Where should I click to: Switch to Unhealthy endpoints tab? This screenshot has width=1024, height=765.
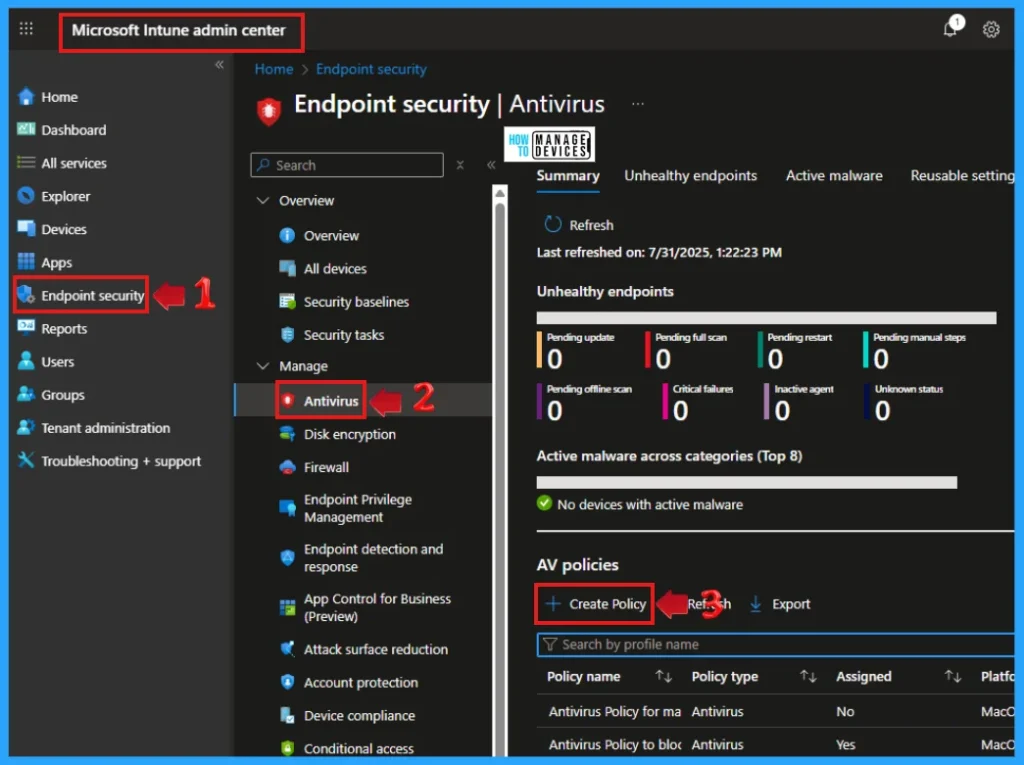pos(690,176)
